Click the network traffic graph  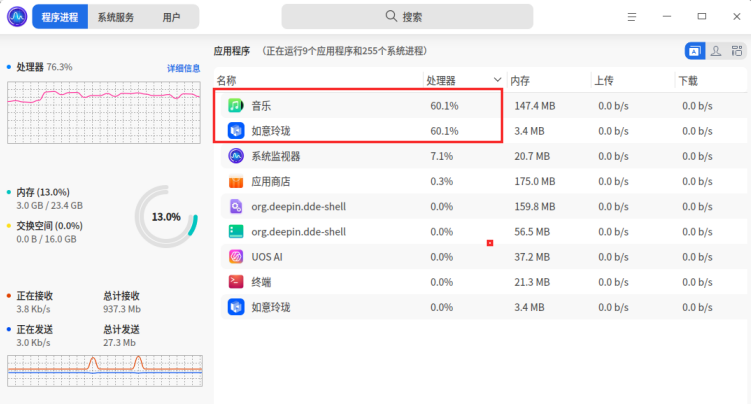[105, 370]
